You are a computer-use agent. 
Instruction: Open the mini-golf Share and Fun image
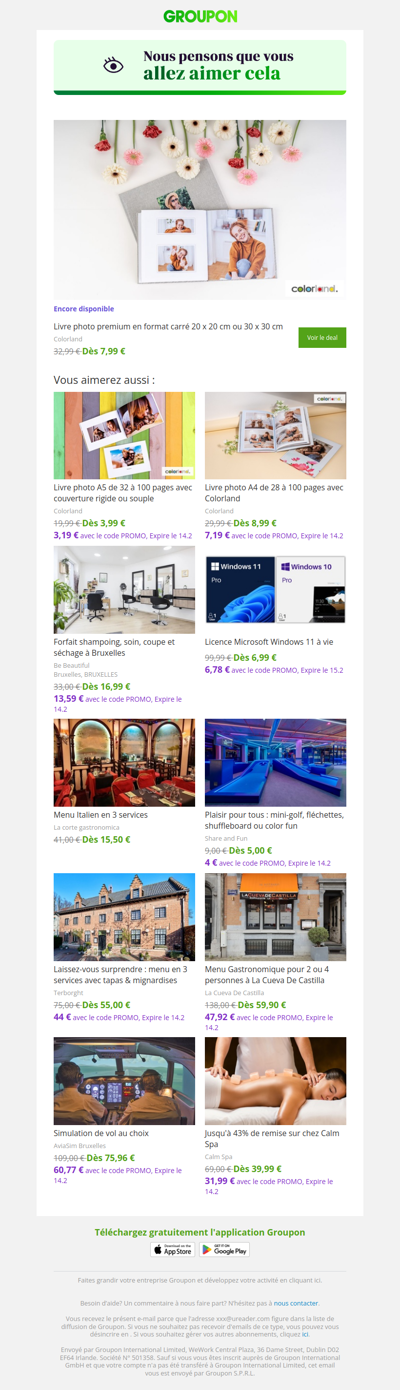tap(276, 762)
